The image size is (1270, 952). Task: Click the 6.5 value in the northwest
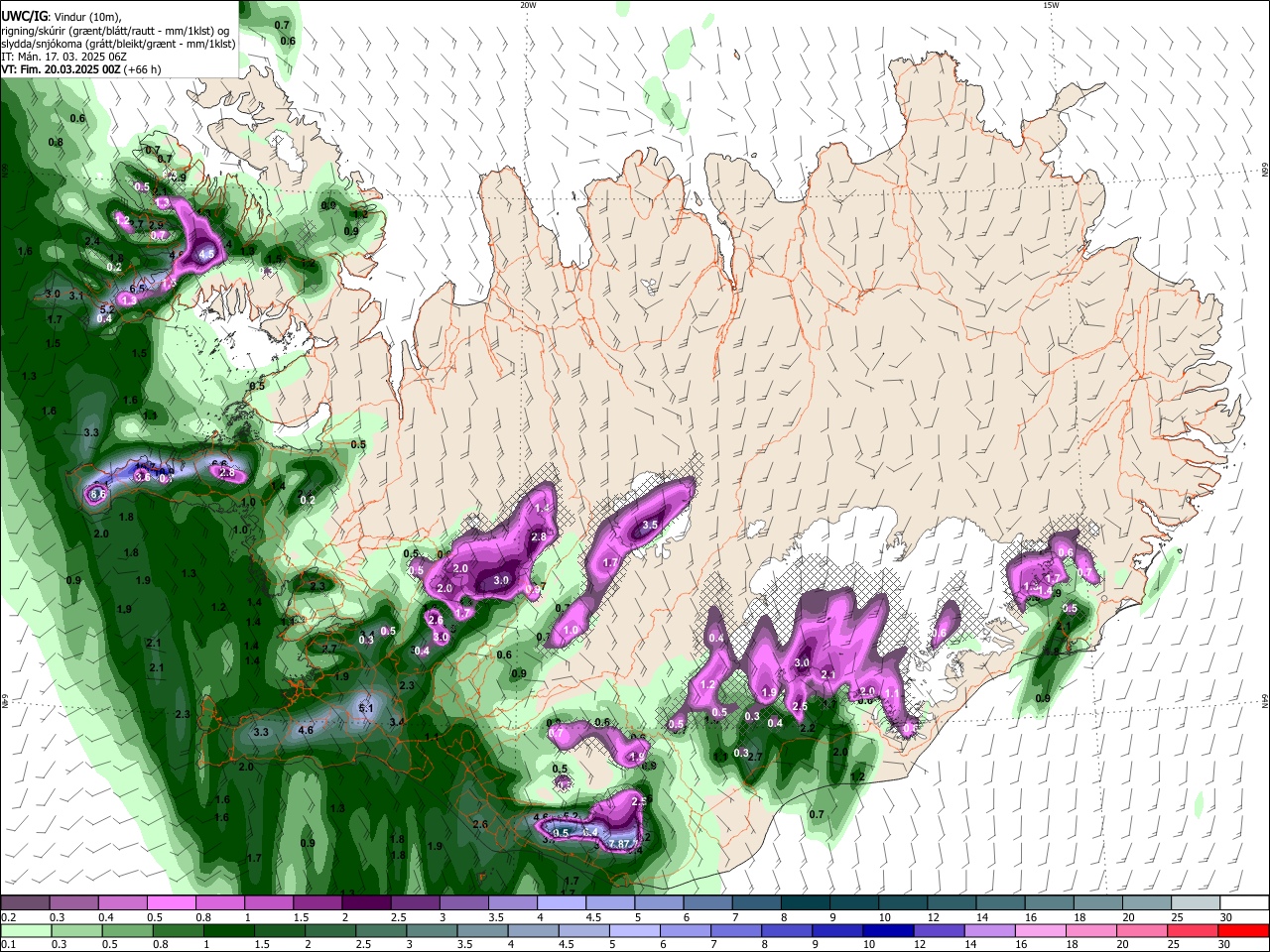click(137, 289)
